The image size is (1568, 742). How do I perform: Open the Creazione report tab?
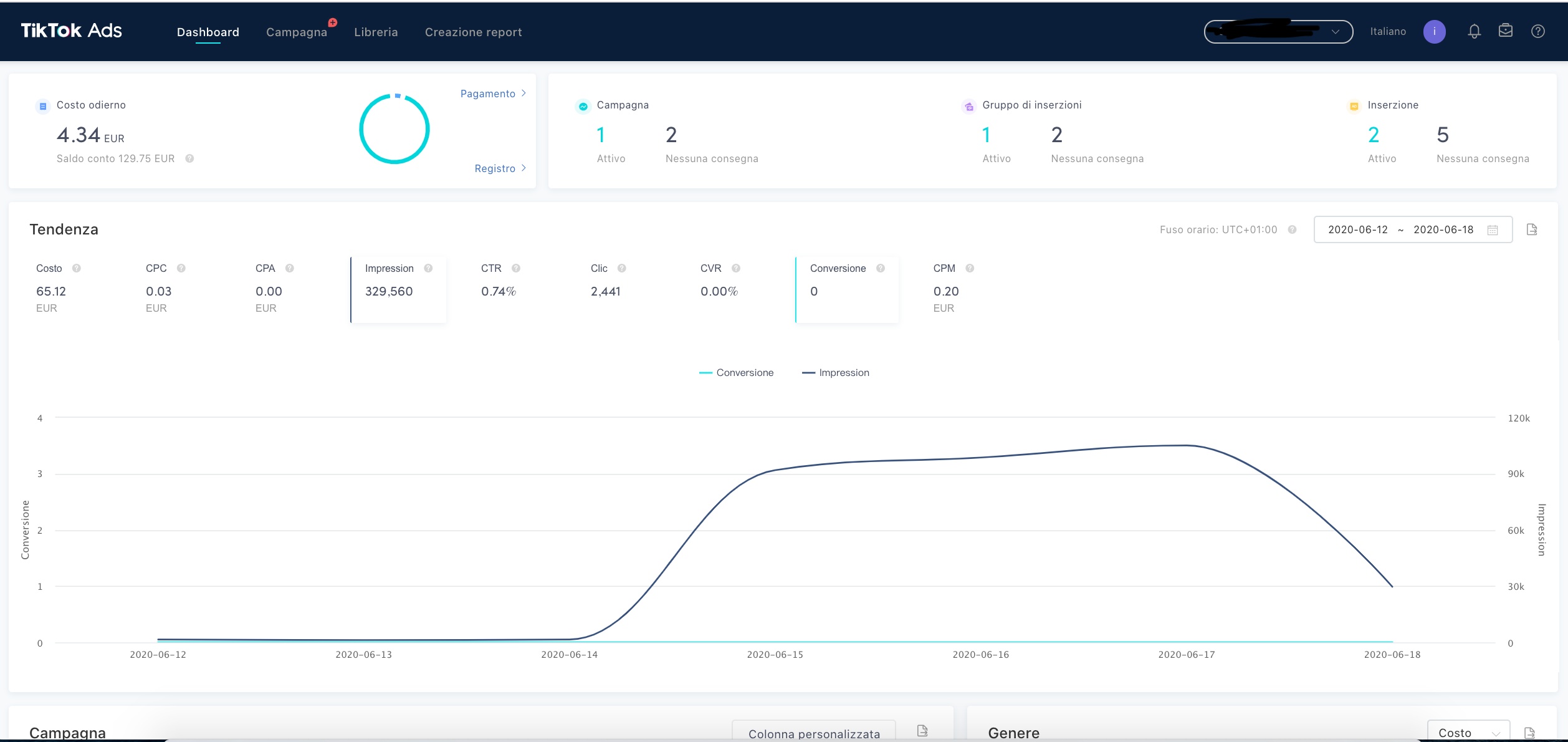[473, 32]
